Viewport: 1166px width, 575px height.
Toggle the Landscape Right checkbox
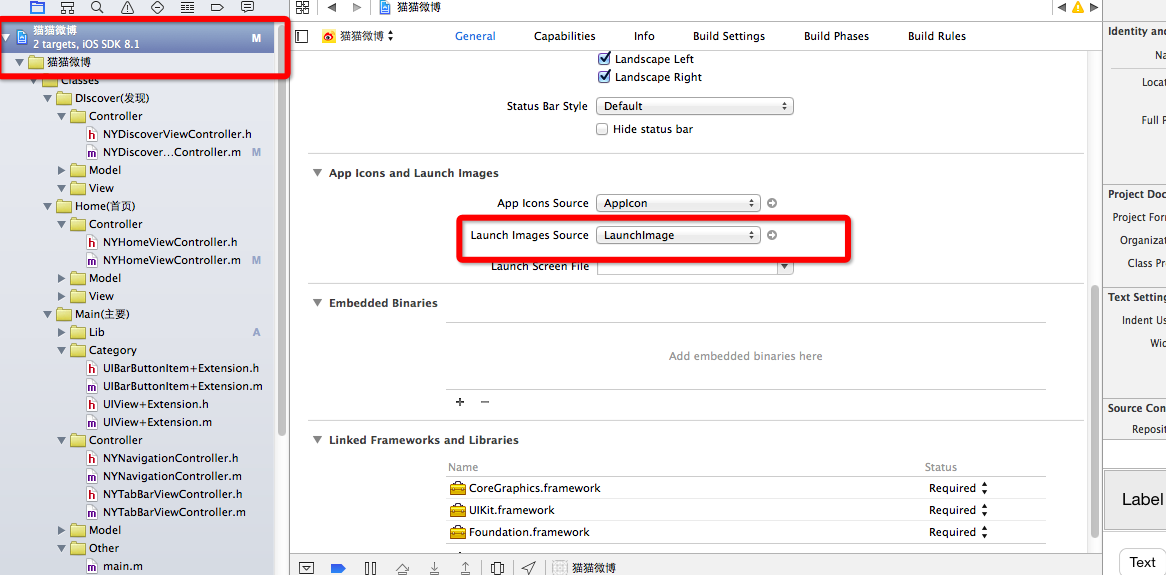tap(604, 77)
